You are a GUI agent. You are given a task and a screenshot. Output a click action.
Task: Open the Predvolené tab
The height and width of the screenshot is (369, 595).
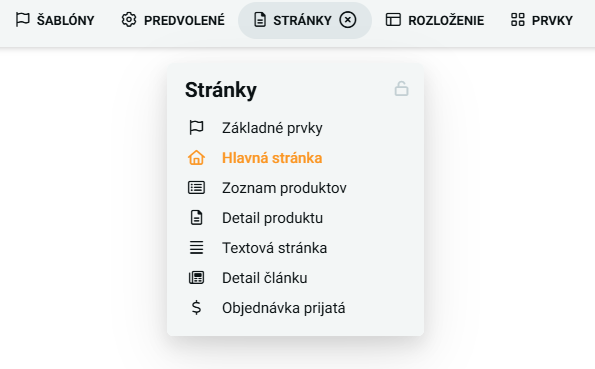click(173, 20)
